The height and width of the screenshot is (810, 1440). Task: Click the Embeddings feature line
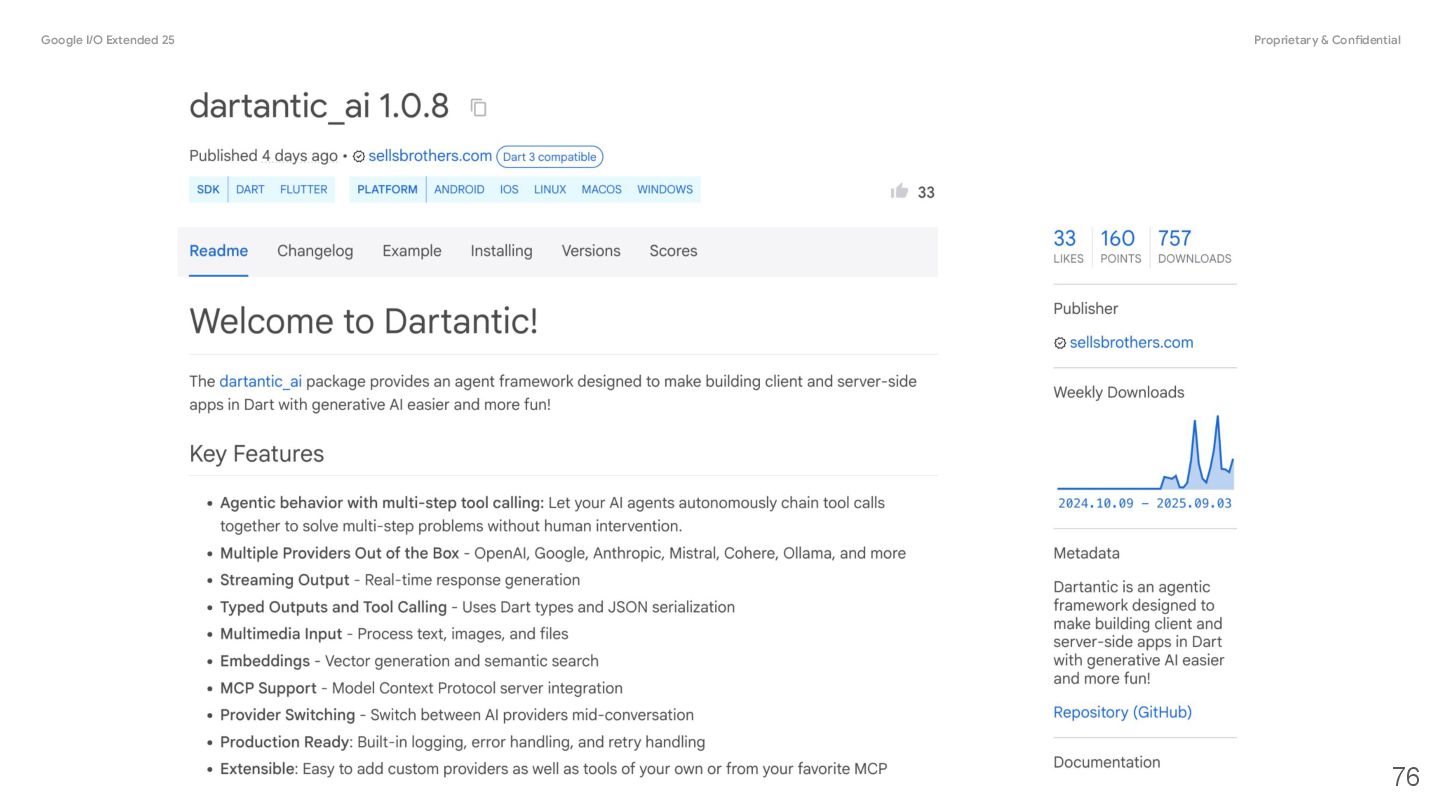(x=409, y=661)
